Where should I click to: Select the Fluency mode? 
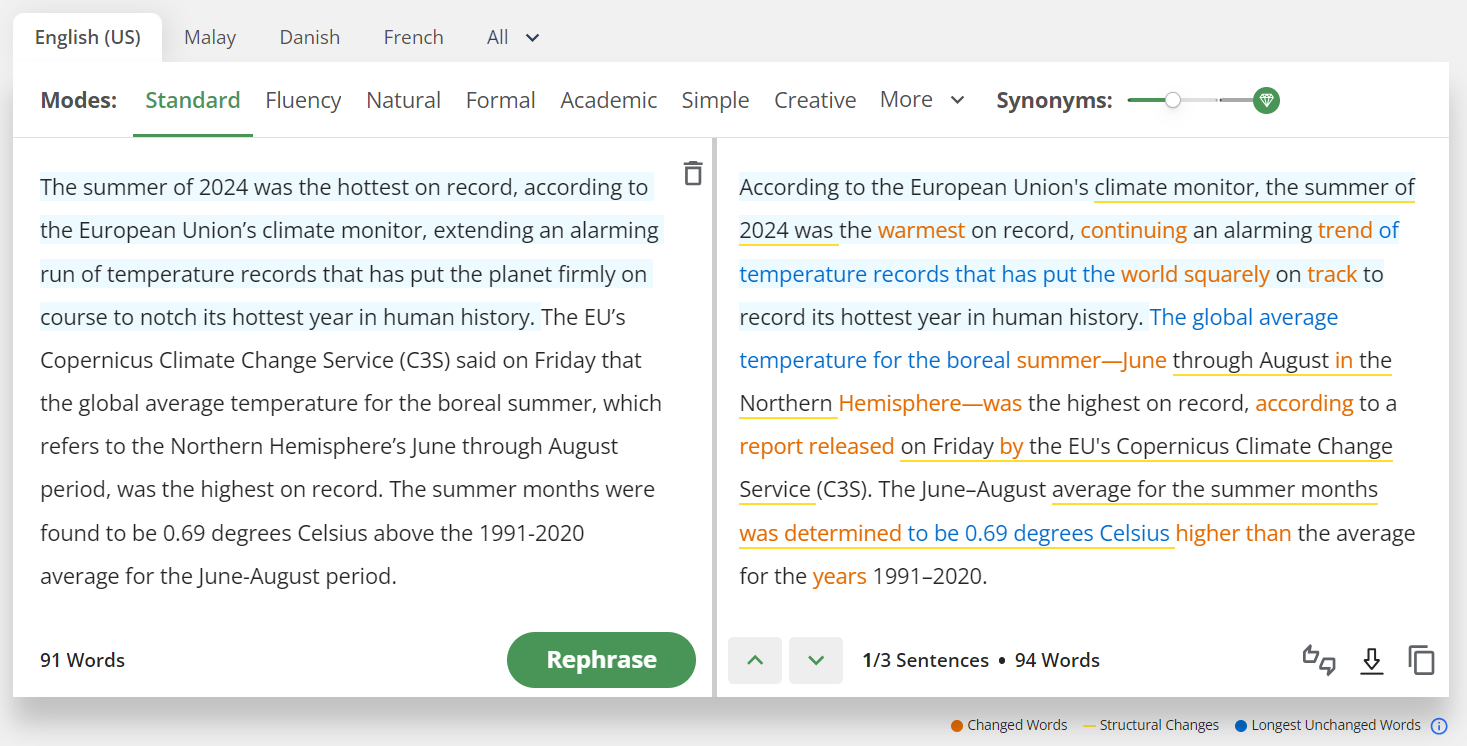click(x=303, y=100)
